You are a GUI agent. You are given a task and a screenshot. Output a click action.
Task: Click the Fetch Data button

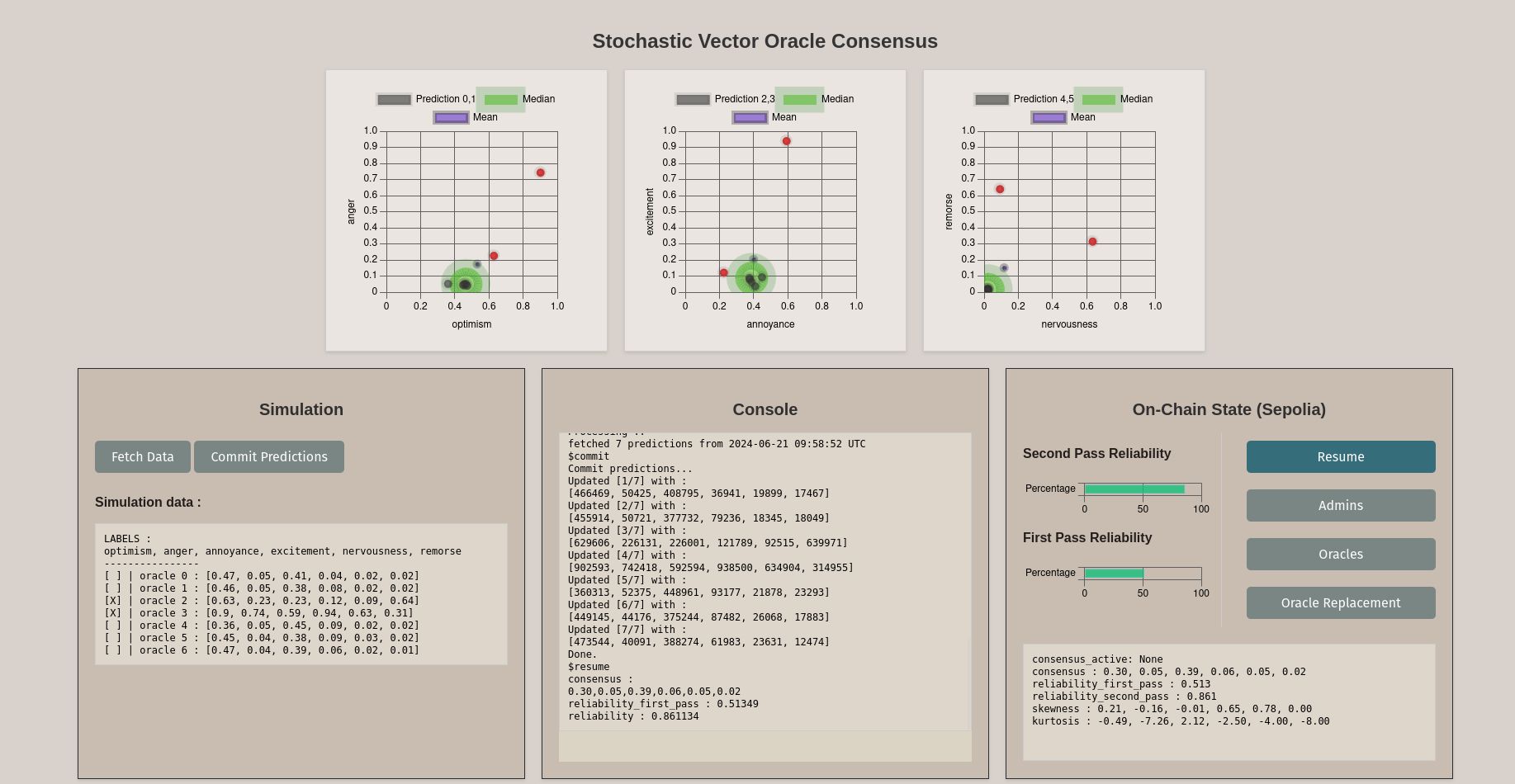pyautogui.click(x=143, y=456)
